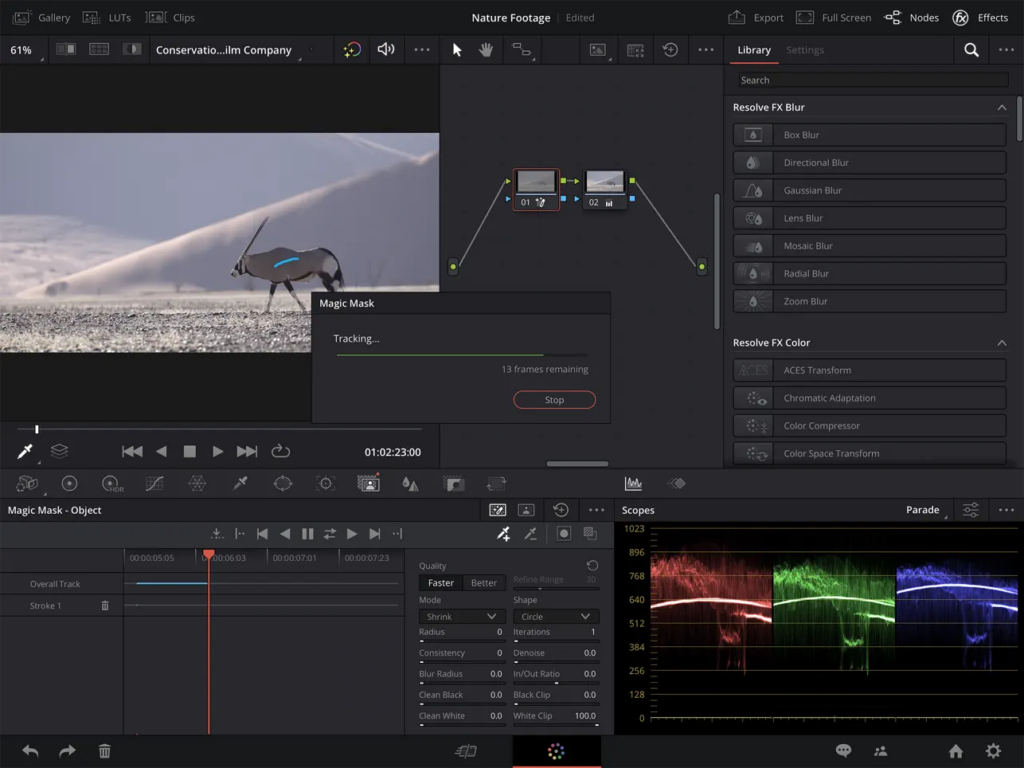
Task: Open the Tracker palette
Action: click(325, 483)
